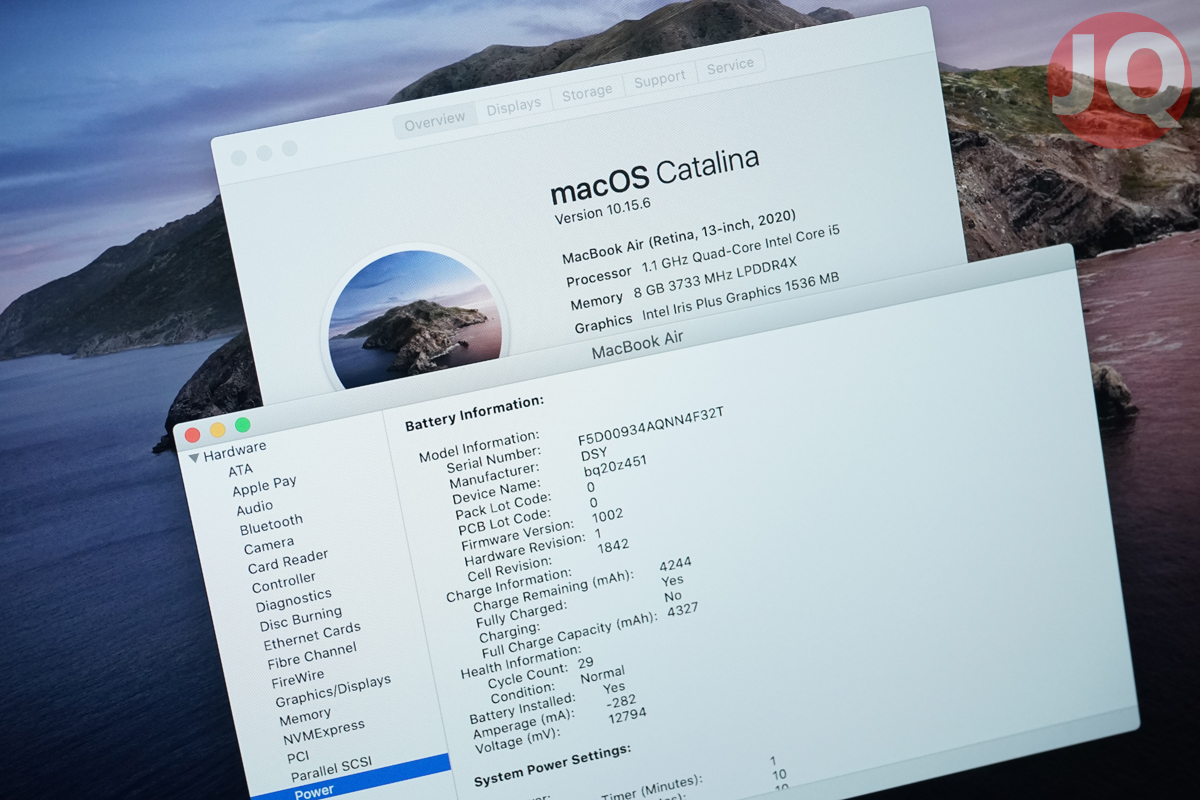Select the Service tab
Screen dimensions: 1200x800
(x=730, y=66)
